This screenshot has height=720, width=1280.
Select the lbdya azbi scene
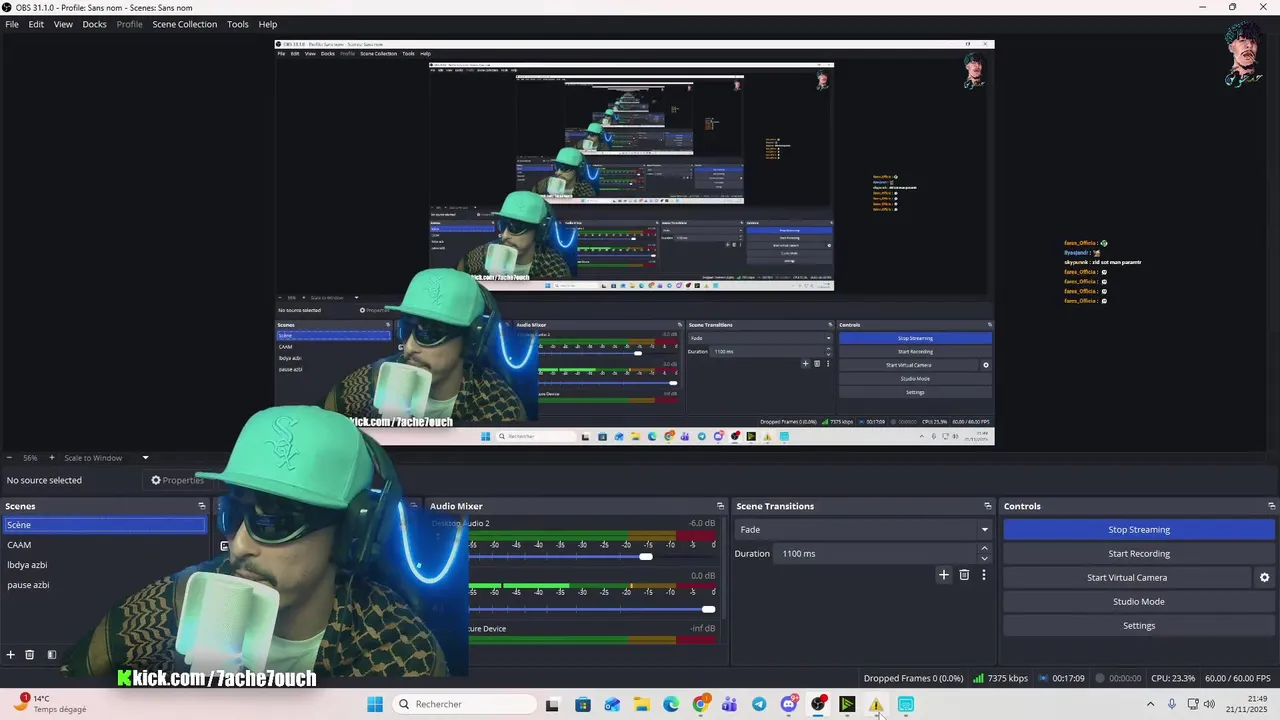tap(104, 565)
